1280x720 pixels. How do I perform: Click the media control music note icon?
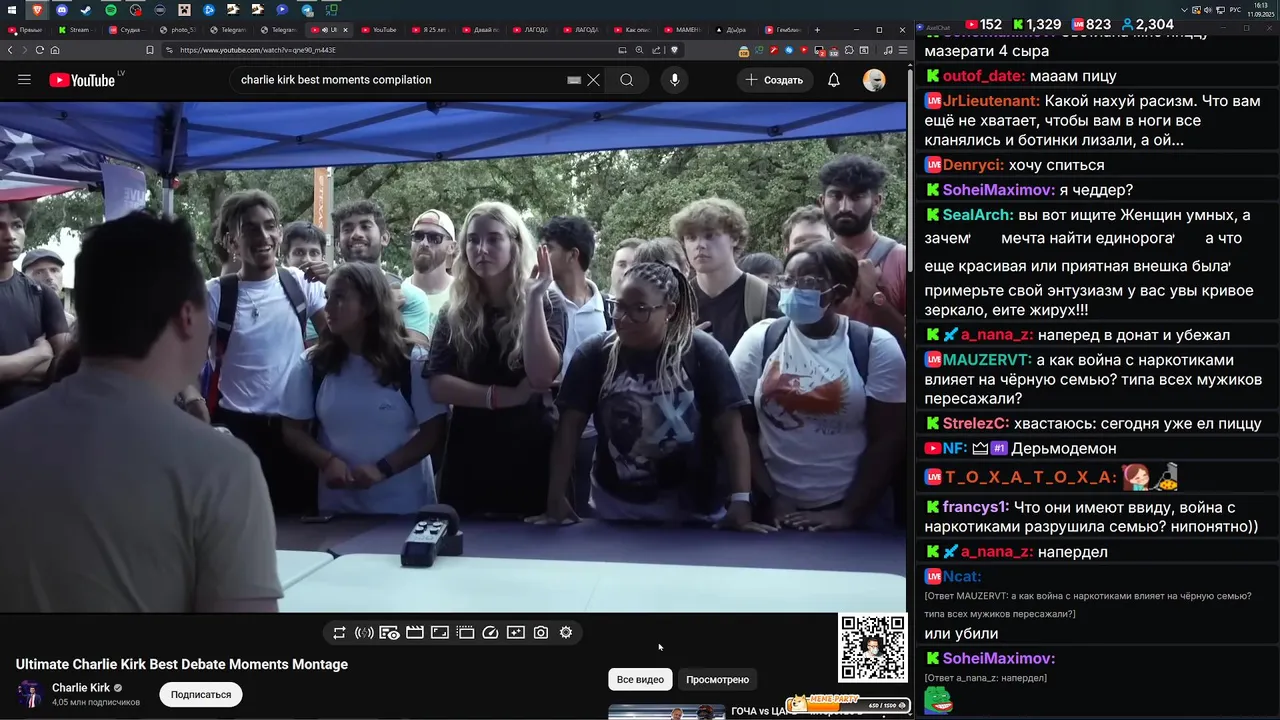coord(889,50)
